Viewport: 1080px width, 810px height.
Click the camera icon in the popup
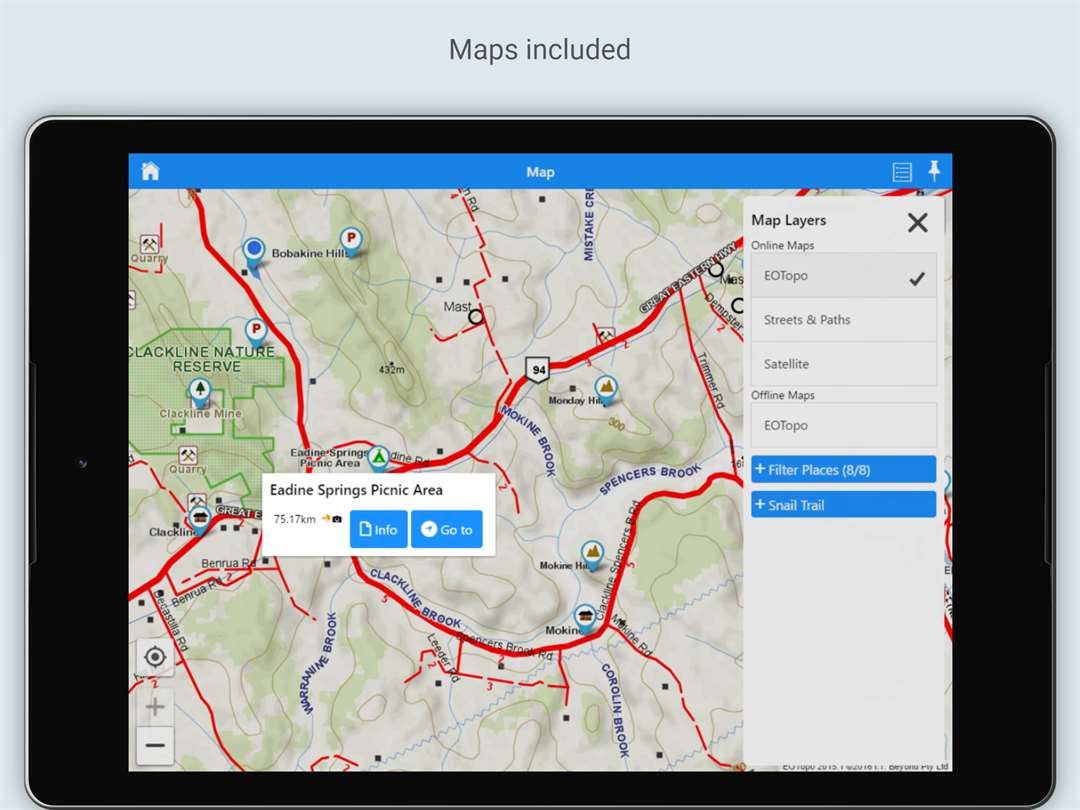(x=337, y=519)
